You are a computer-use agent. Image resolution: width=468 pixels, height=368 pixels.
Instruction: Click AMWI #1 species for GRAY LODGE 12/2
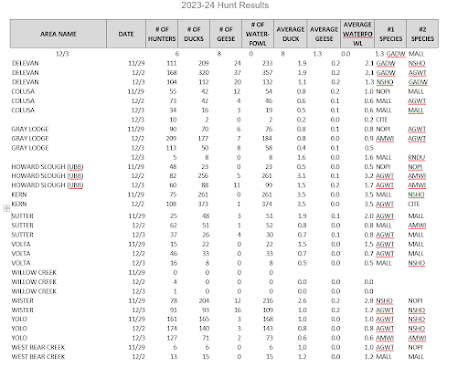click(x=385, y=138)
